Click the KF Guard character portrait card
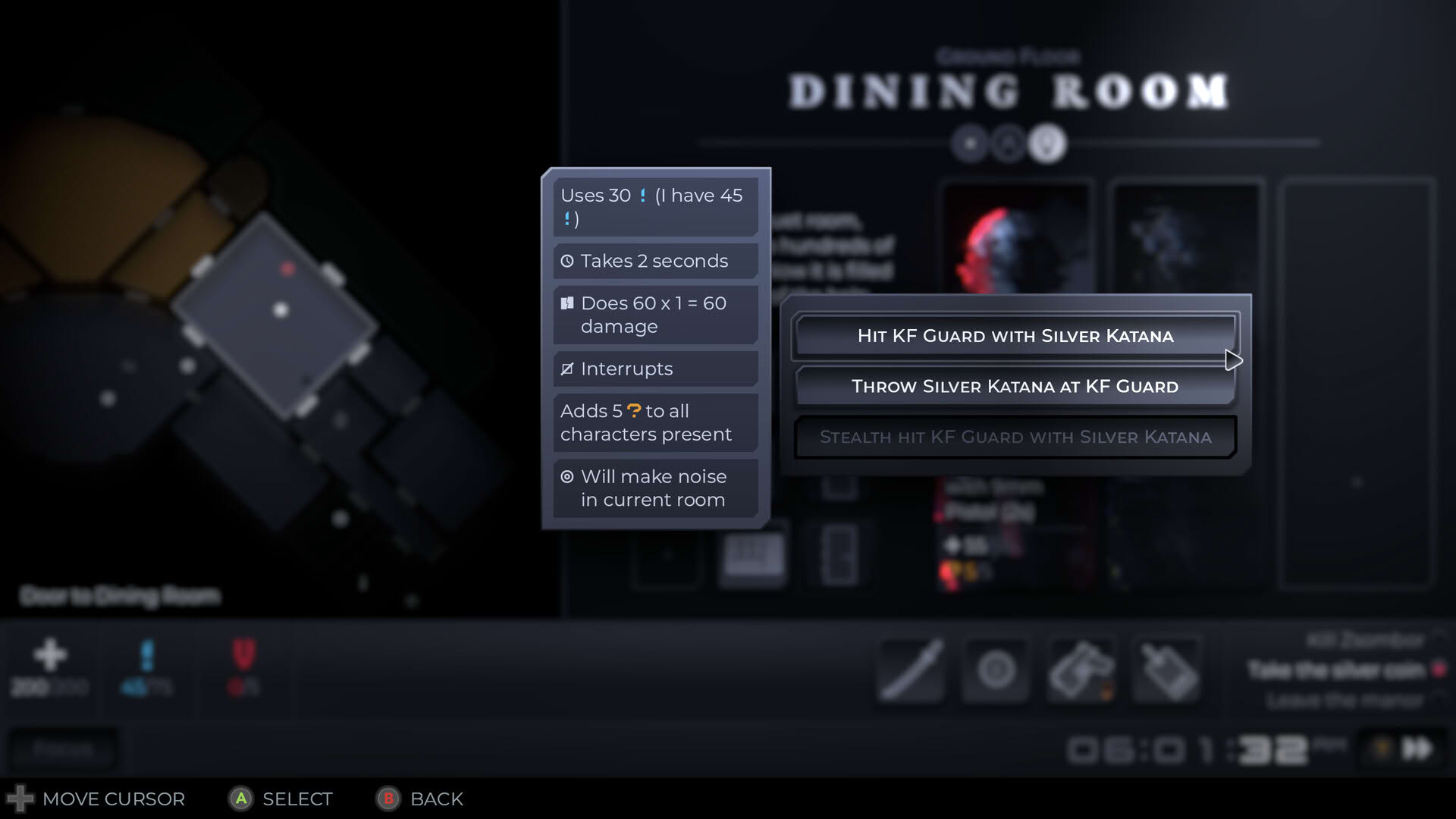Viewport: 1456px width, 819px height. [x=1016, y=385]
